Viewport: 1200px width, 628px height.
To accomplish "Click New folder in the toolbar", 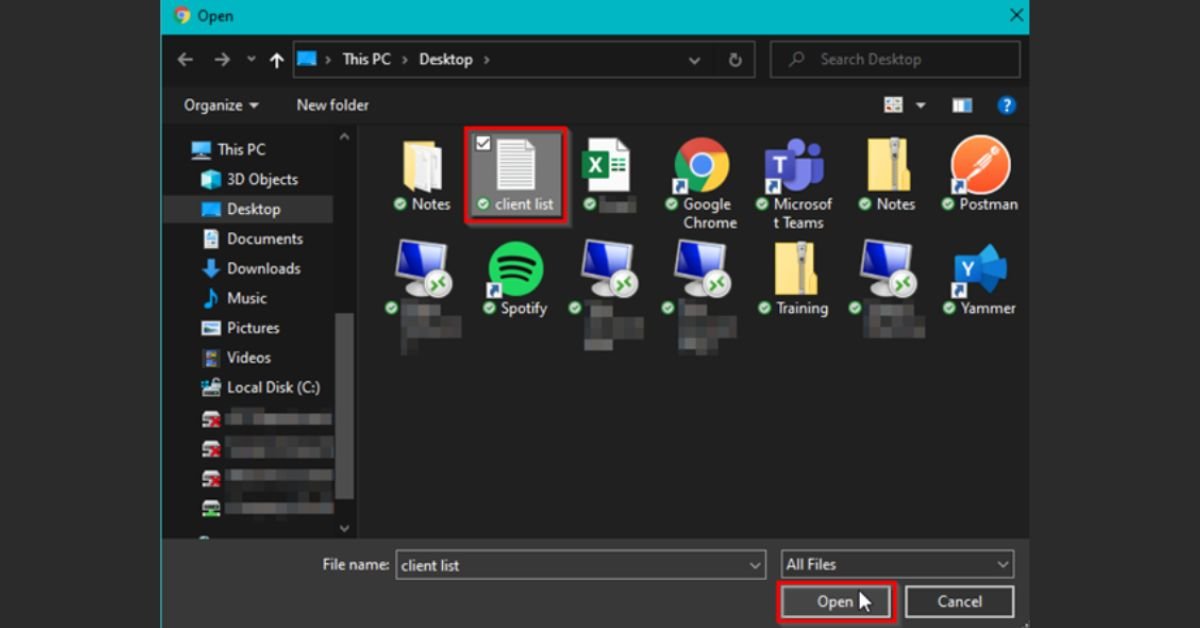I will click(332, 105).
